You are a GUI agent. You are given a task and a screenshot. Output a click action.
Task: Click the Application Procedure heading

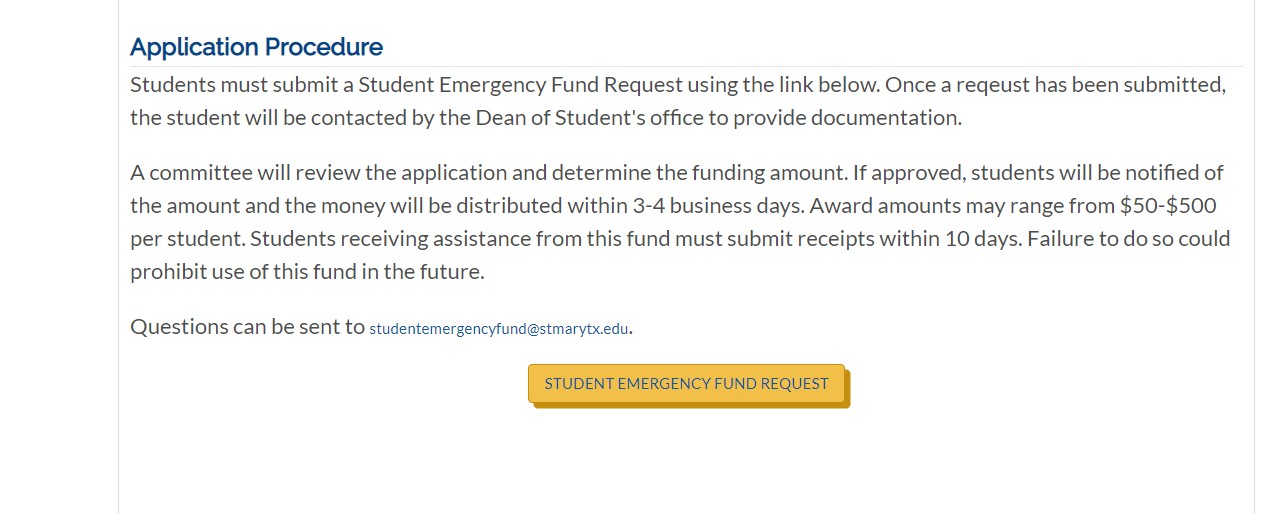[x=256, y=47]
